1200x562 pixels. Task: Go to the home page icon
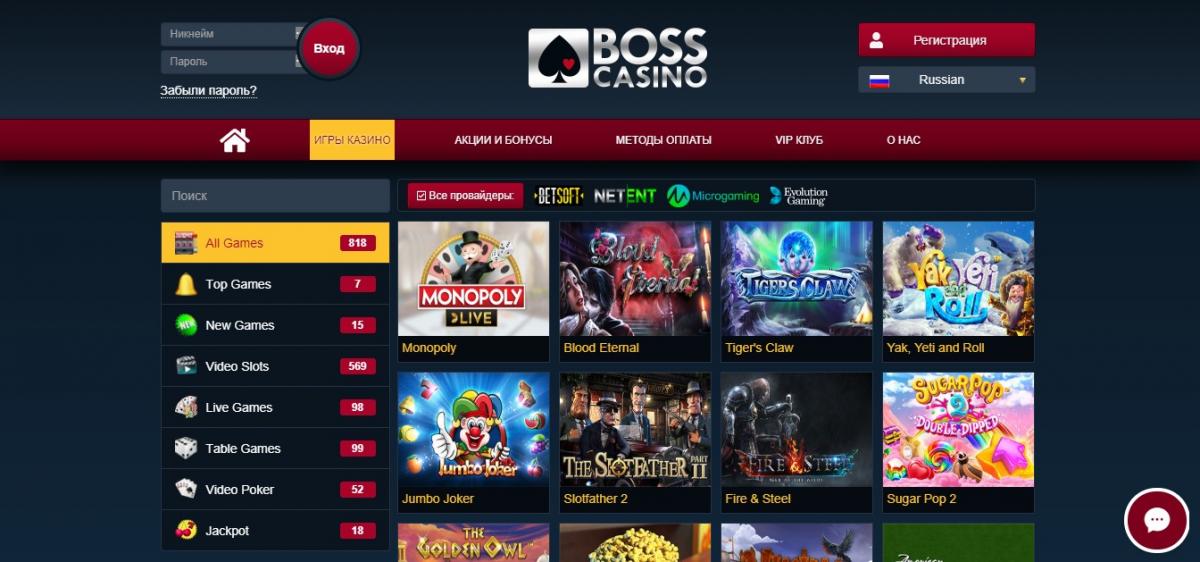pyautogui.click(x=234, y=140)
